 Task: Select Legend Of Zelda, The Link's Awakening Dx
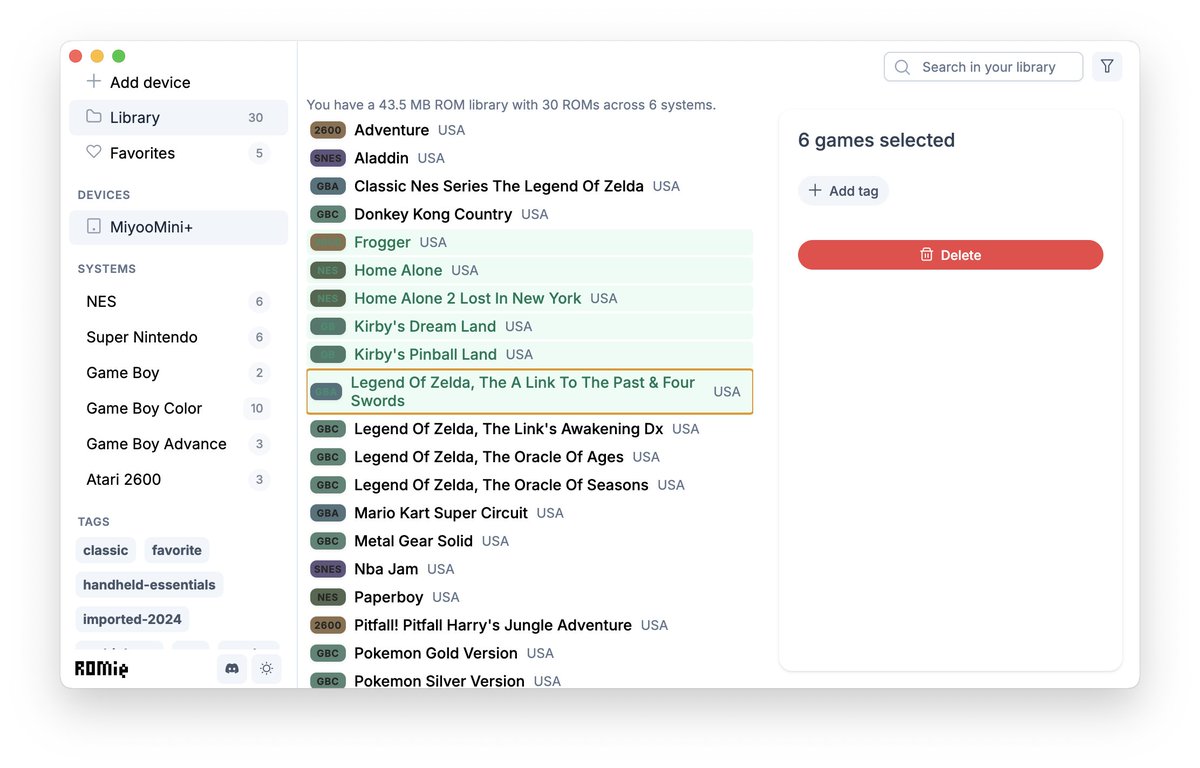click(530, 429)
